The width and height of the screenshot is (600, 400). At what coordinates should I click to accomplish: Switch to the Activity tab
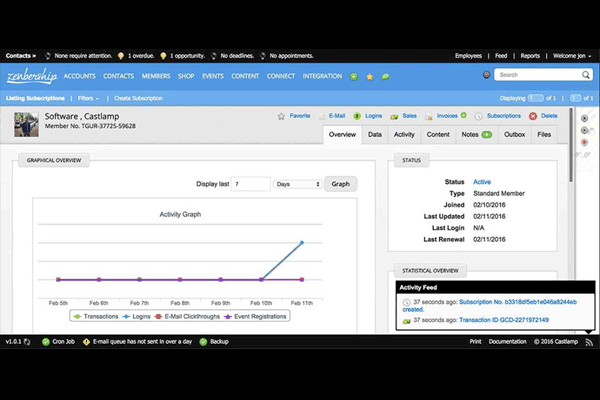404,134
